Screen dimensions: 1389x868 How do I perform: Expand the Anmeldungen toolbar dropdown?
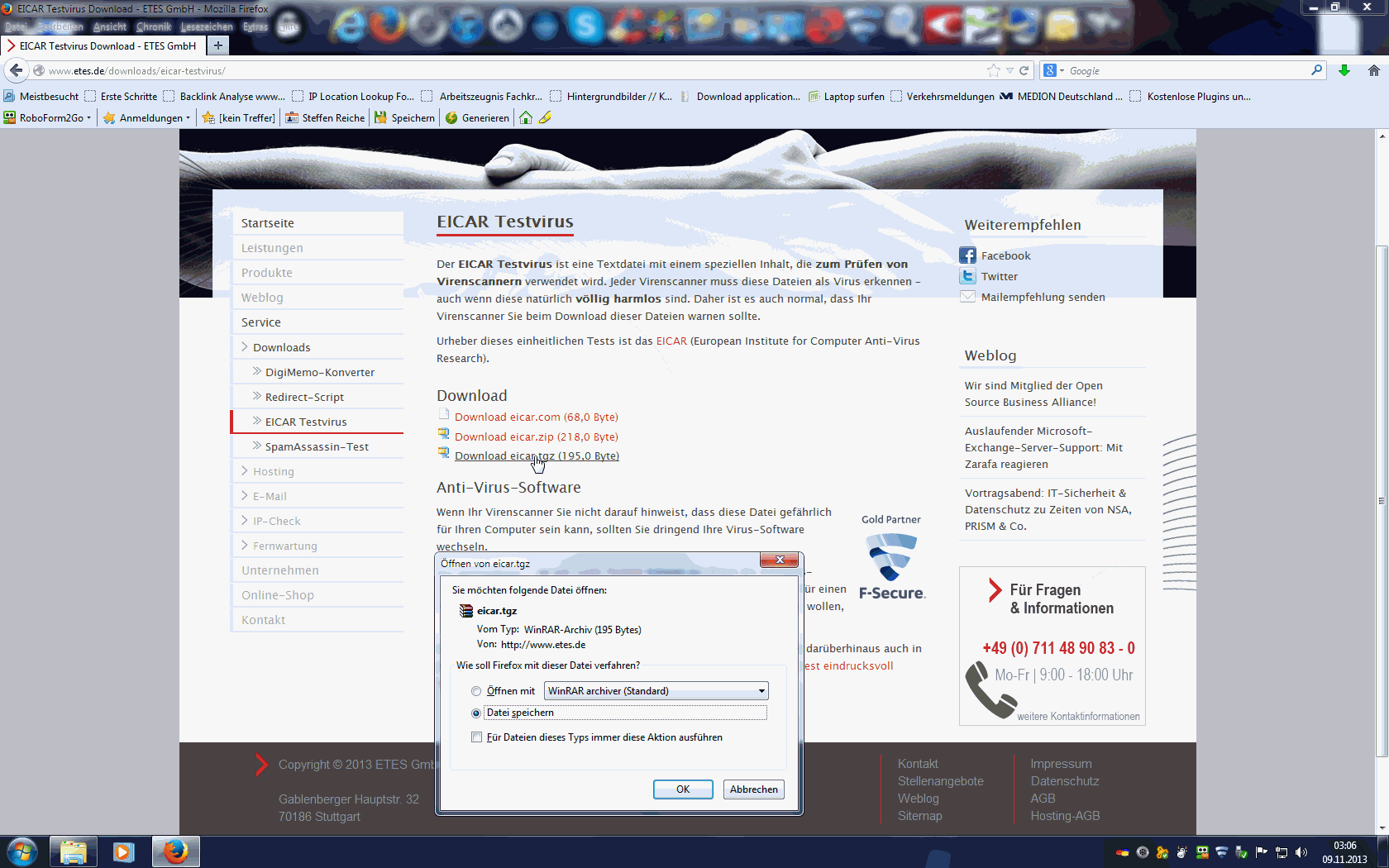tap(188, 118)
